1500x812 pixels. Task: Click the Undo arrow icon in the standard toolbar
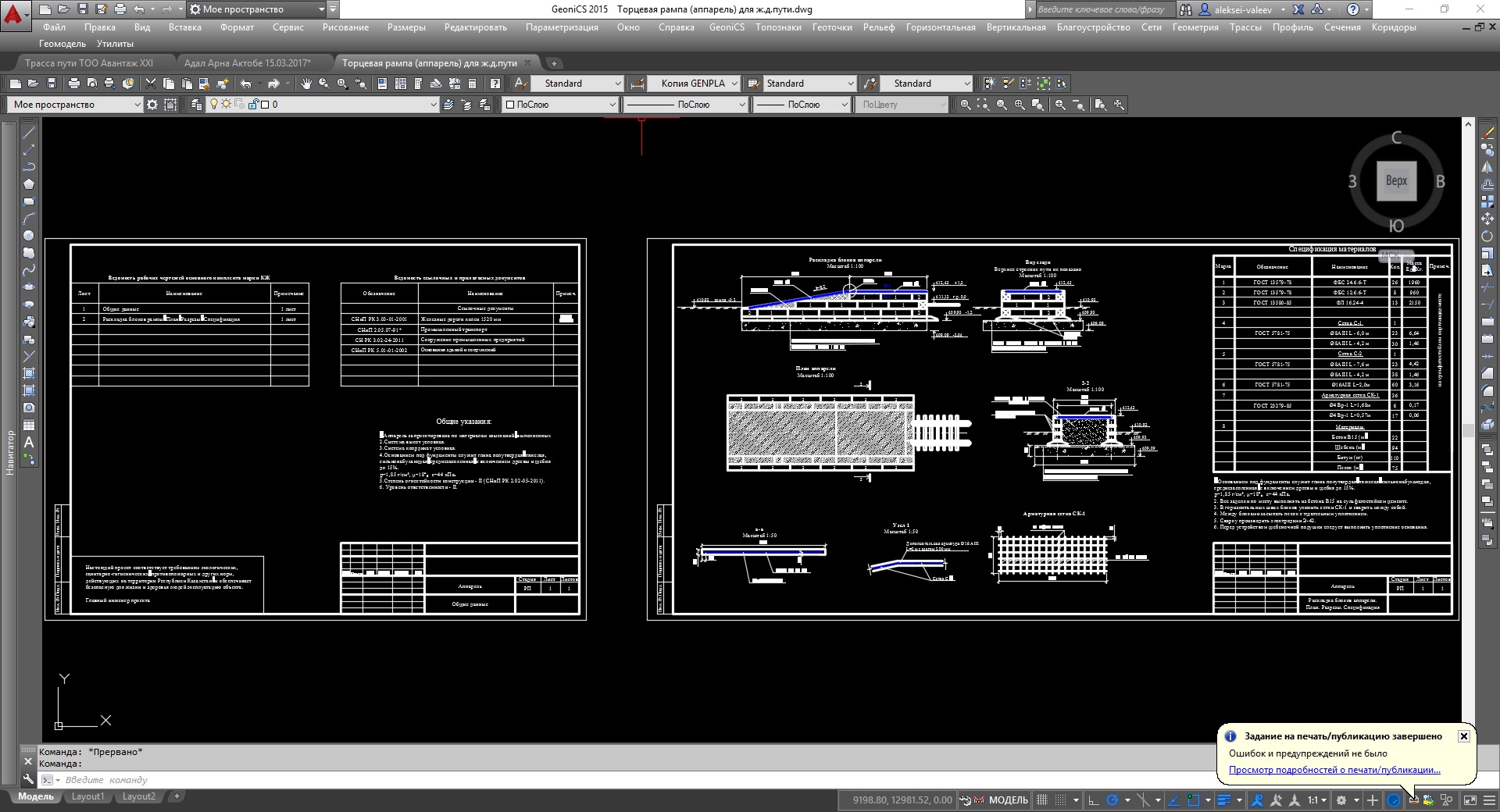(245, 84)
